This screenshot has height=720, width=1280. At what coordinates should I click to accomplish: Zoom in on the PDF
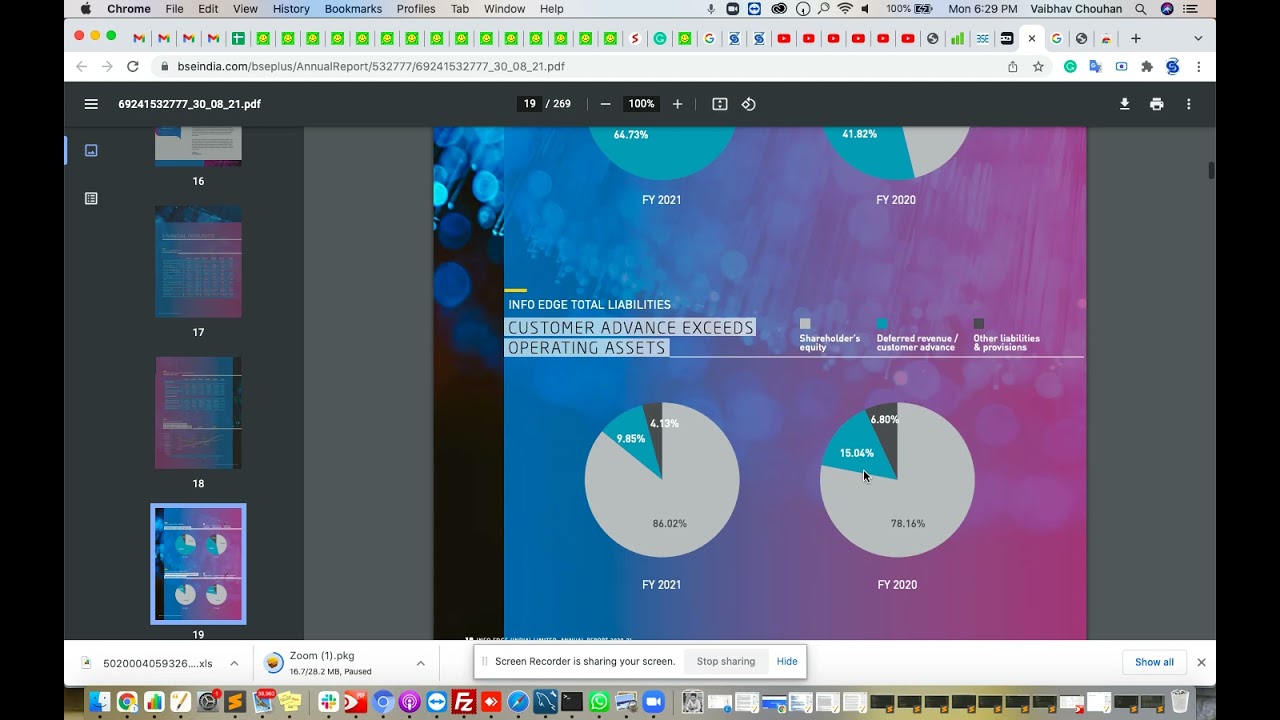[x=677, y=104]
